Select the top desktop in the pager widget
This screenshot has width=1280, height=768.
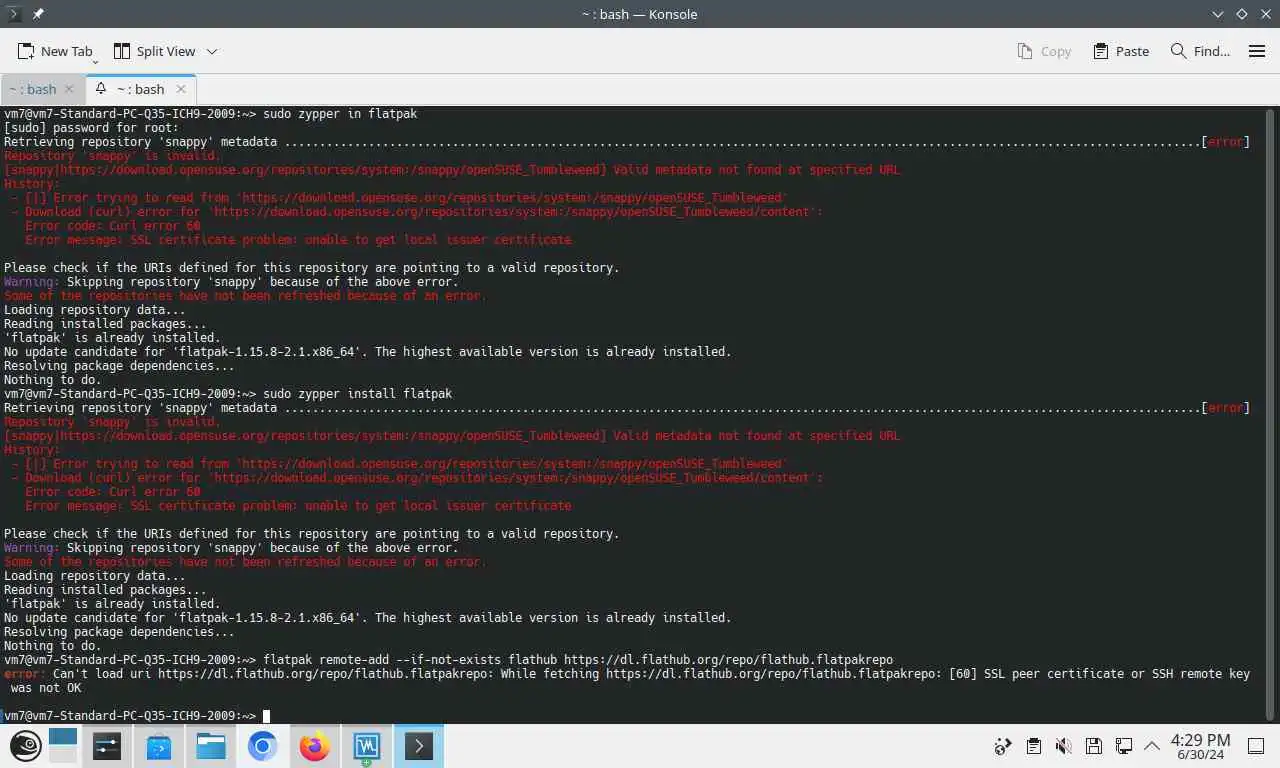tap(63, 737)
